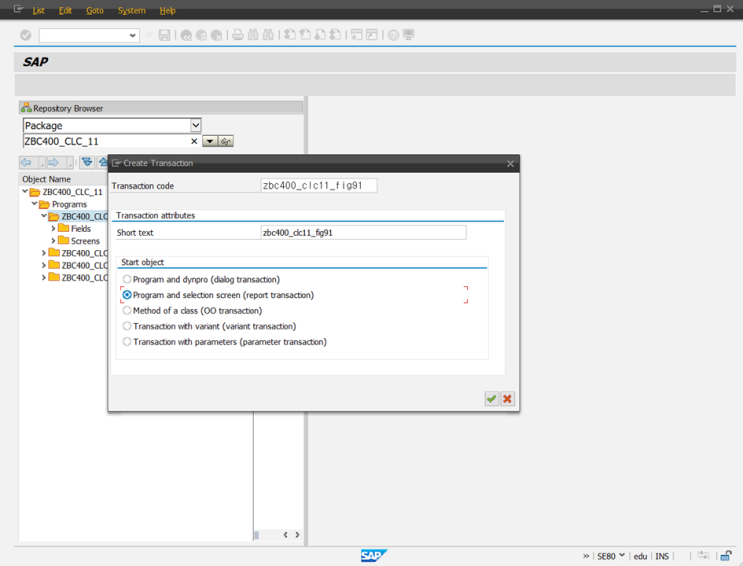Screen dimensions: 743x566
Task: Collapse the Programs folder node
Action: pyautogui.click(x=35, y=204)
